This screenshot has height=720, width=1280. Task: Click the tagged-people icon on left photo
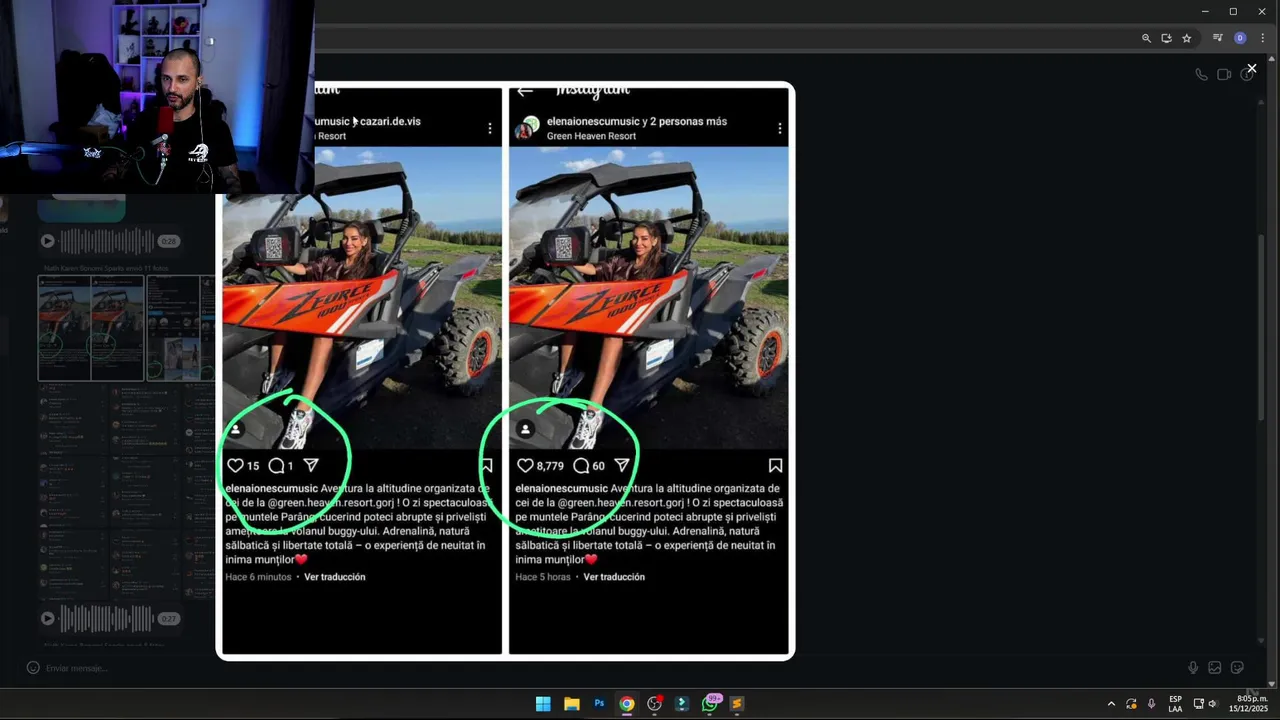pyautogui.click(x=235, y=429)
